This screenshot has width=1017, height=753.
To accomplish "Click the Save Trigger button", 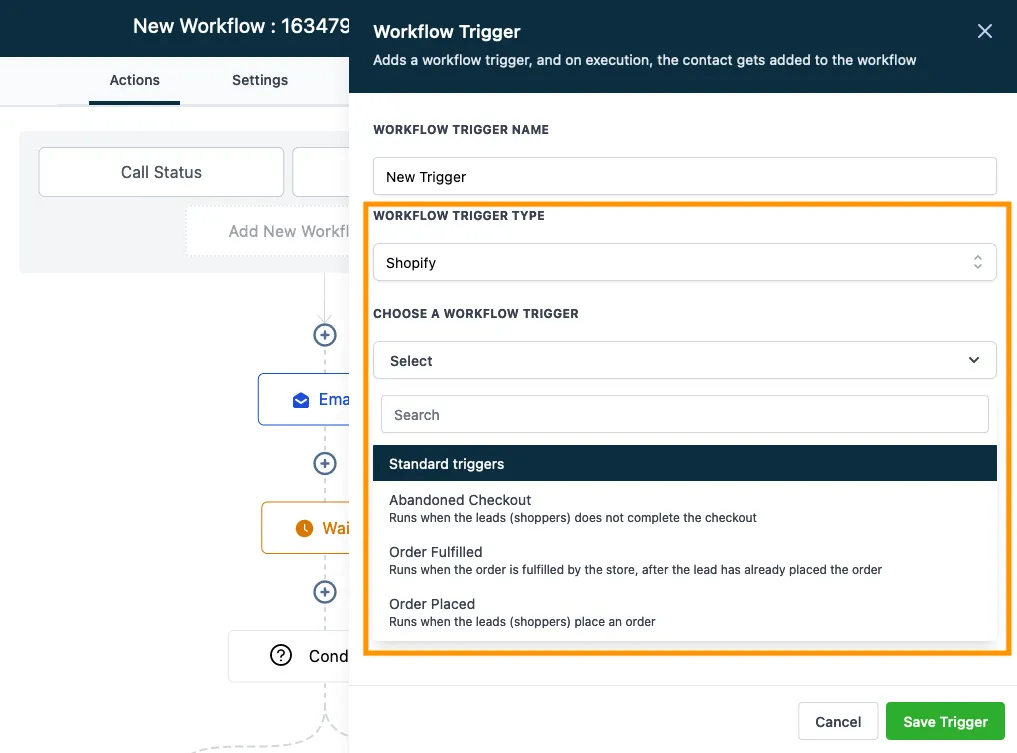I will (945, 722).
